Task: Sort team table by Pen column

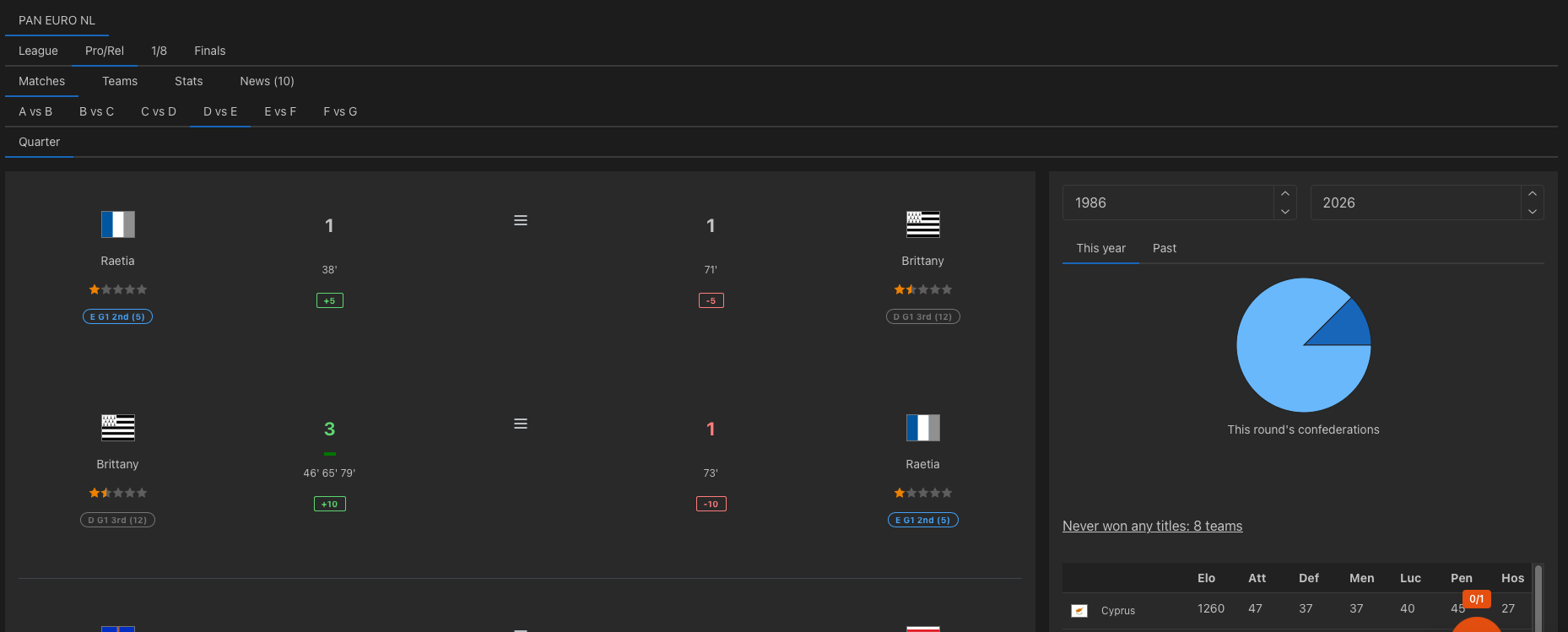Action: coord(1461,578)
